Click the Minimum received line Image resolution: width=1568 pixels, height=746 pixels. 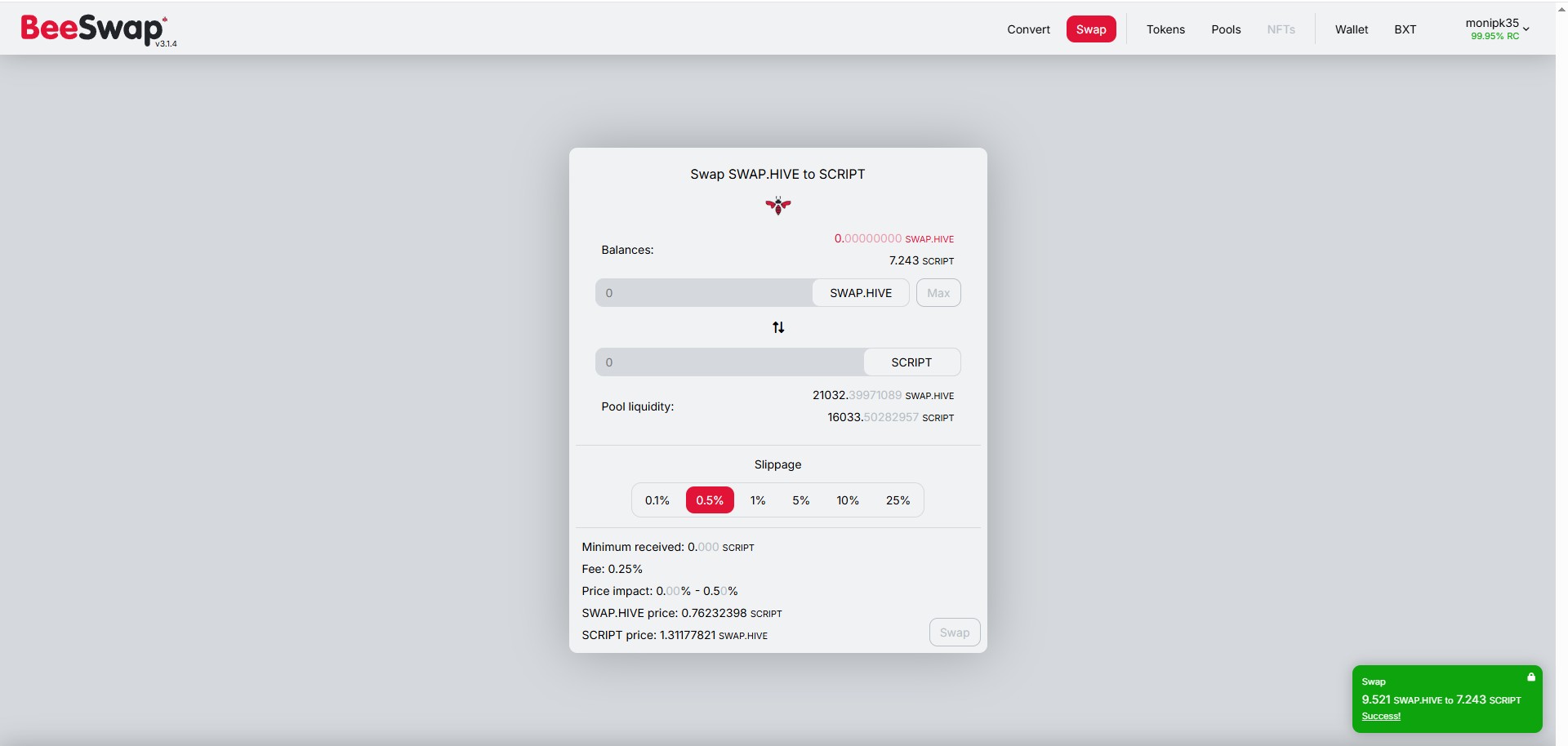pyautogui.click(x=668, y=547)
